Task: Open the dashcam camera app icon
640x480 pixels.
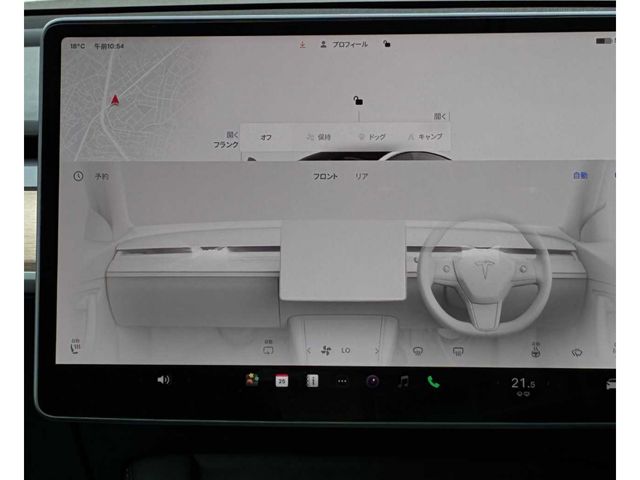Action: click(372, 381)
